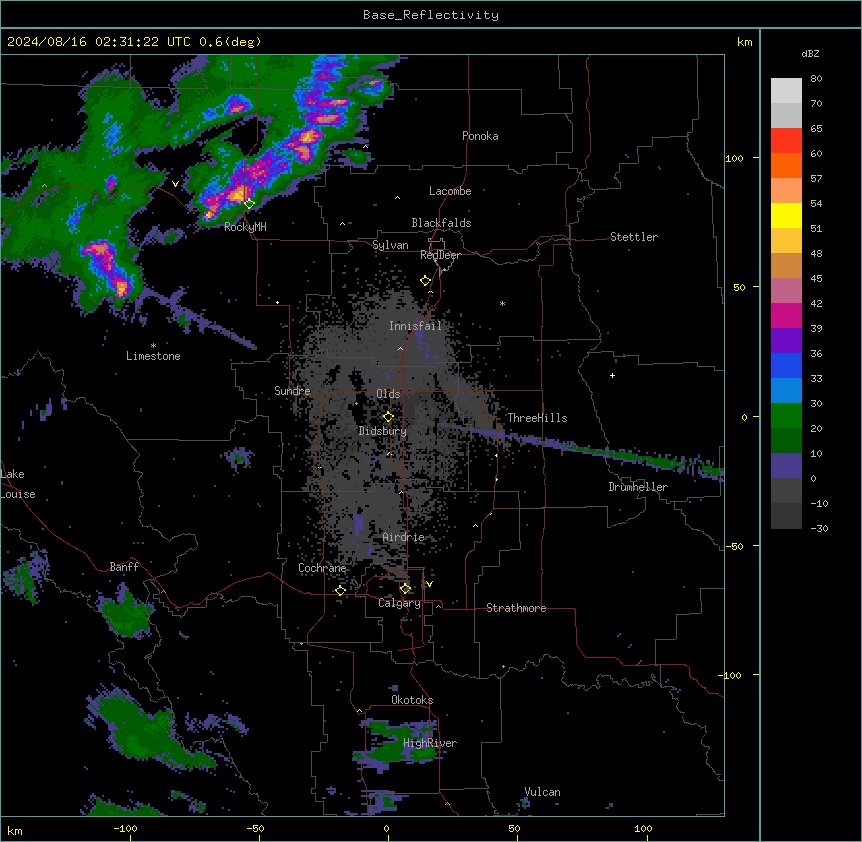The height and width of the screenshot is (842, 862).
Task: Click the 65 value in dBZ legend
Action: click(816, 128)
